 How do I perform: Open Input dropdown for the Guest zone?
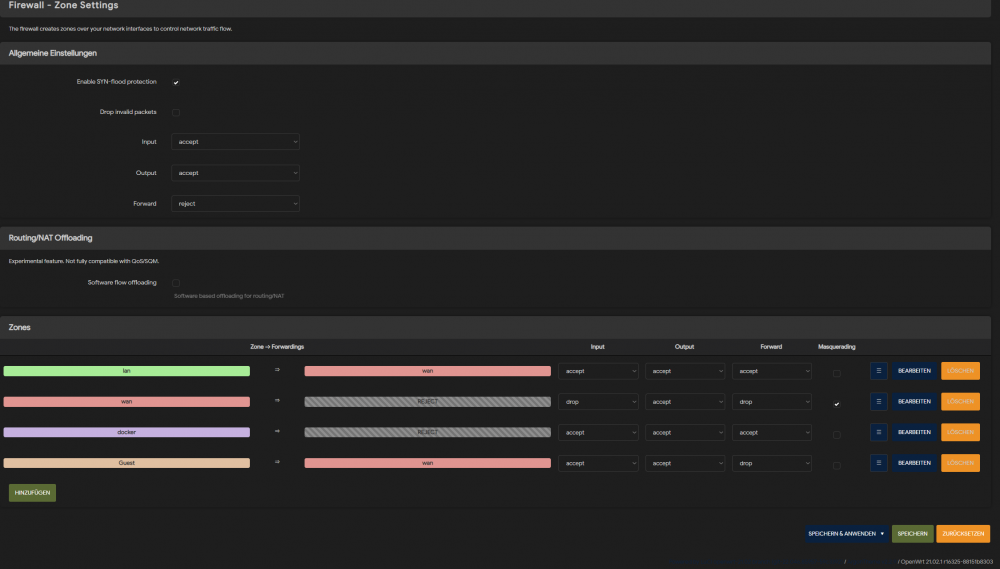click(x=598, y=463)
